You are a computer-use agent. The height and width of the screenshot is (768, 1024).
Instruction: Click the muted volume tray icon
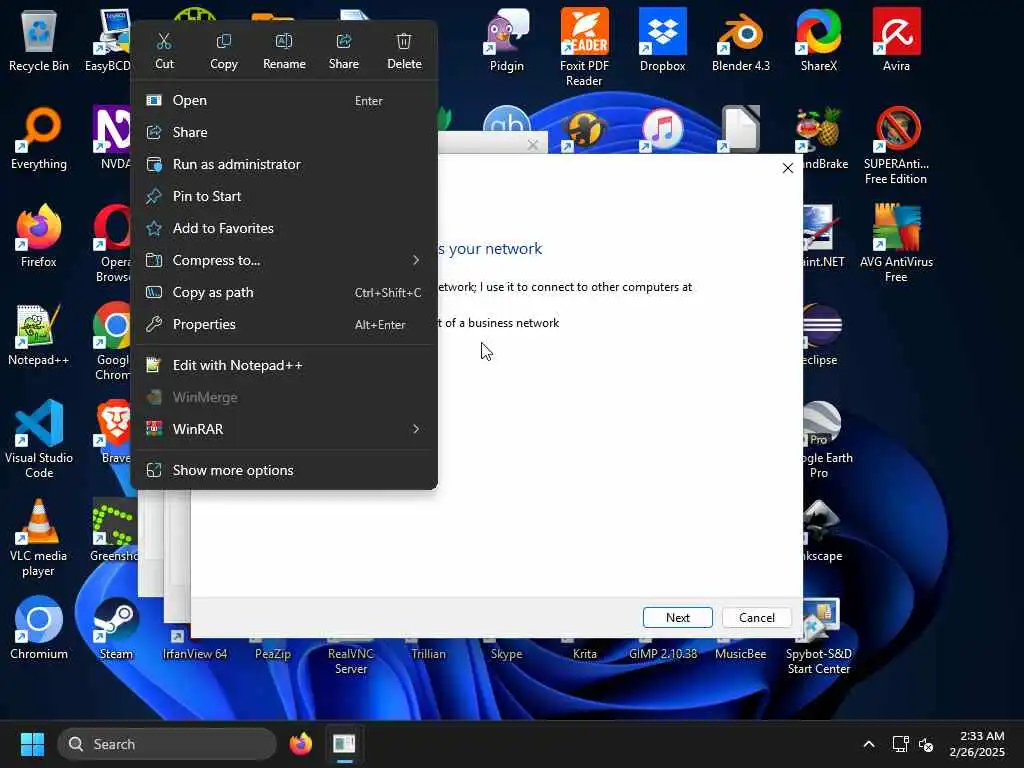click(x=926, y=744)
